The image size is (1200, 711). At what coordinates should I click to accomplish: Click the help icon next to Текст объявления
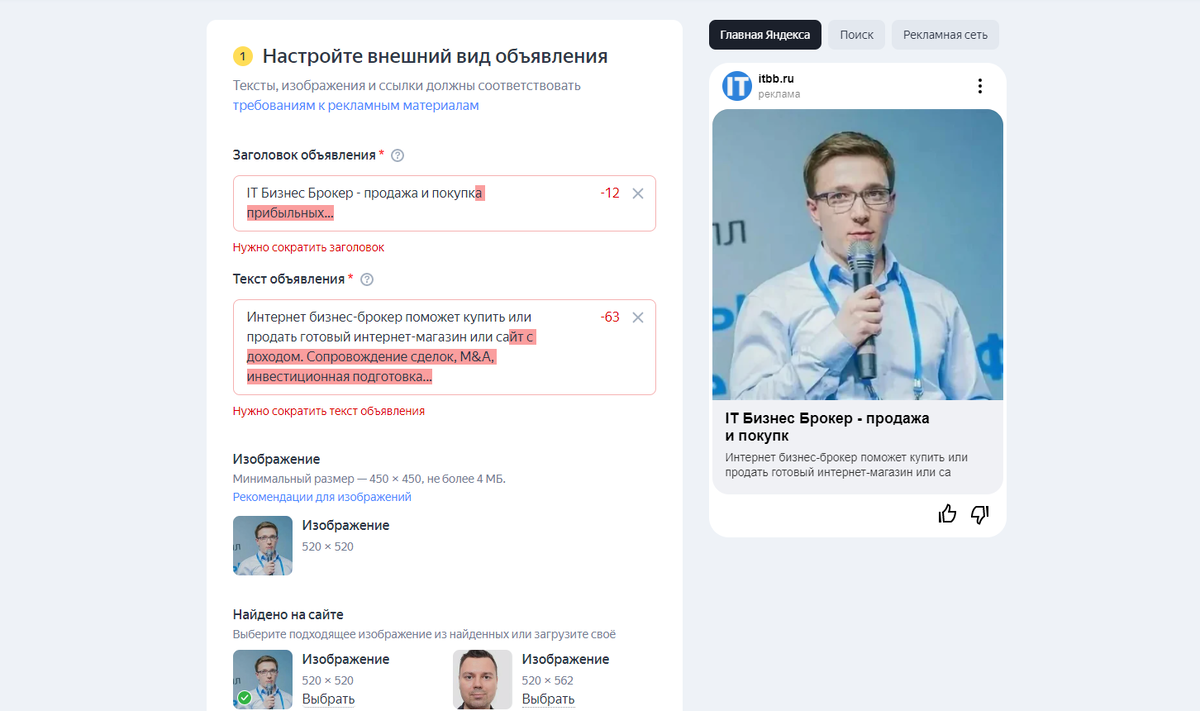pyautogui.click(x=367, y=279)
